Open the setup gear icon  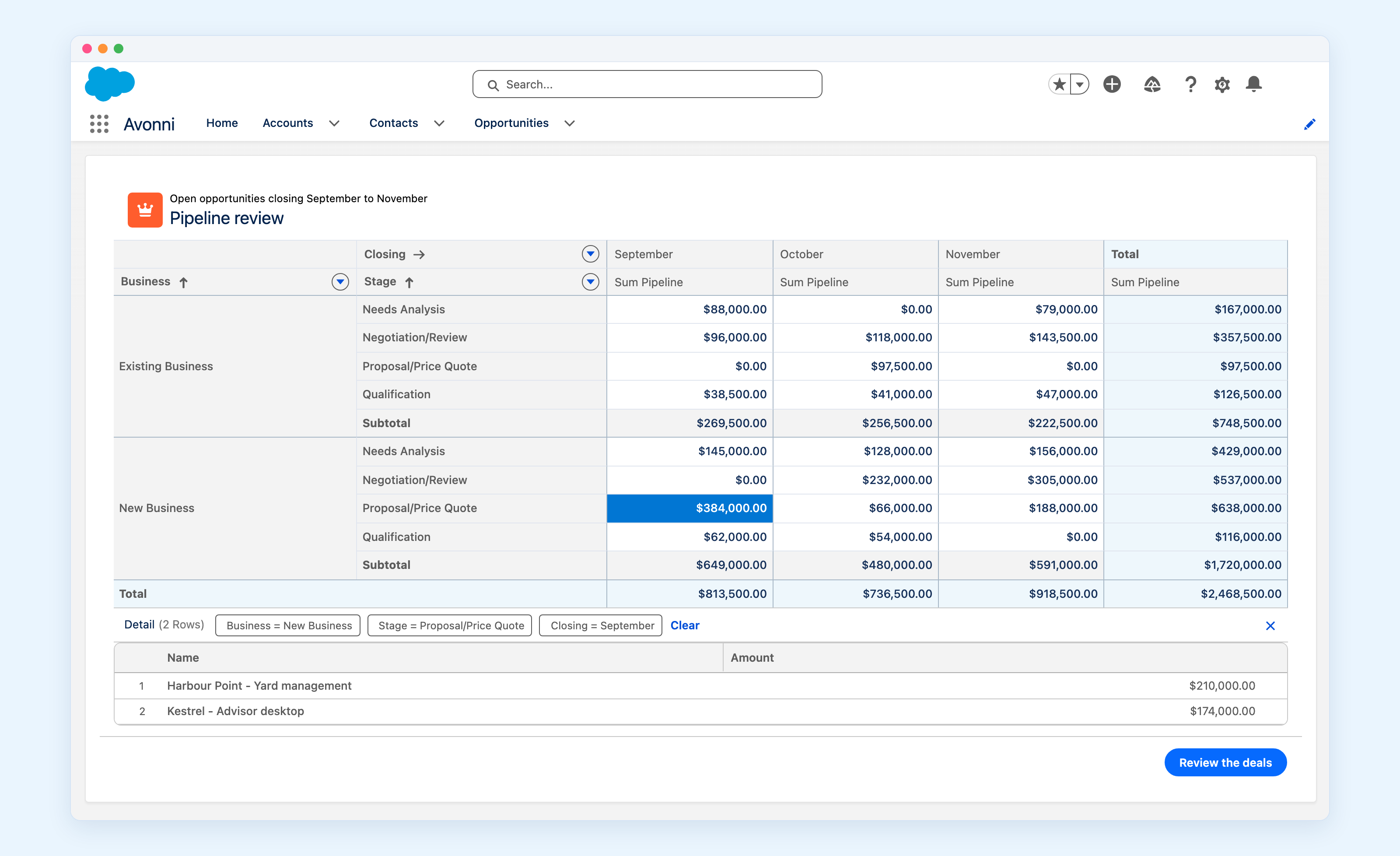(x=1222, y=84)
